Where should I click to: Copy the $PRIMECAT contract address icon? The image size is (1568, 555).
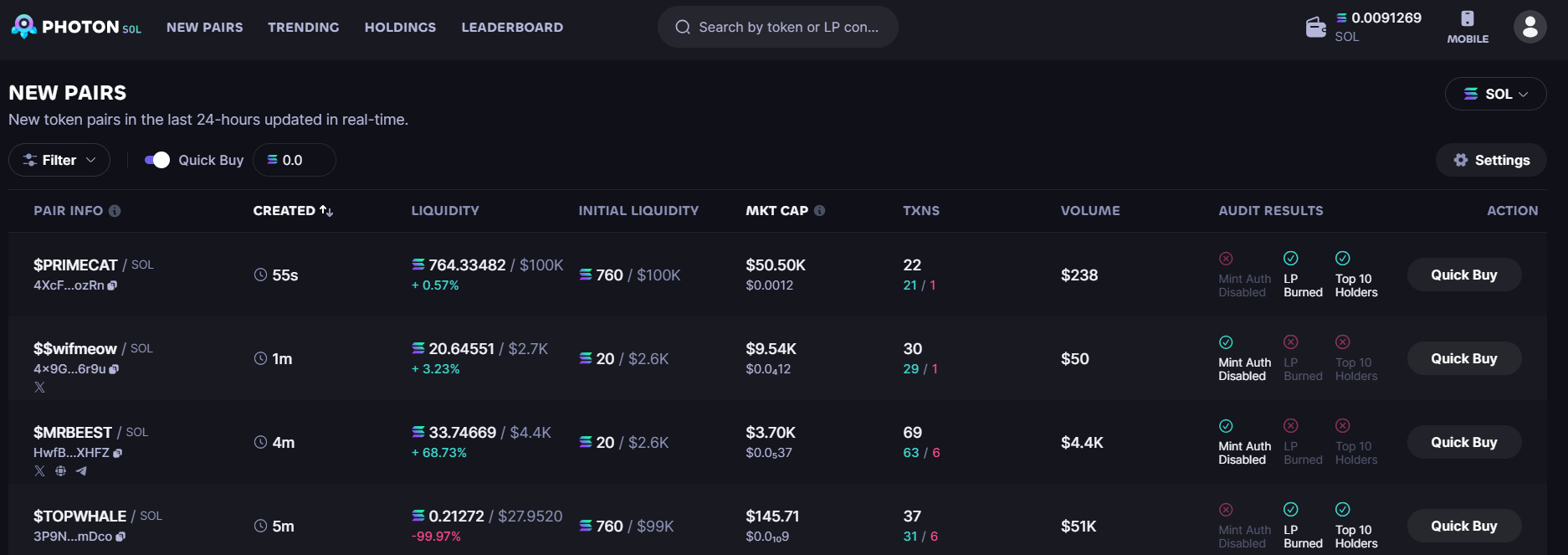click(113, 285)
